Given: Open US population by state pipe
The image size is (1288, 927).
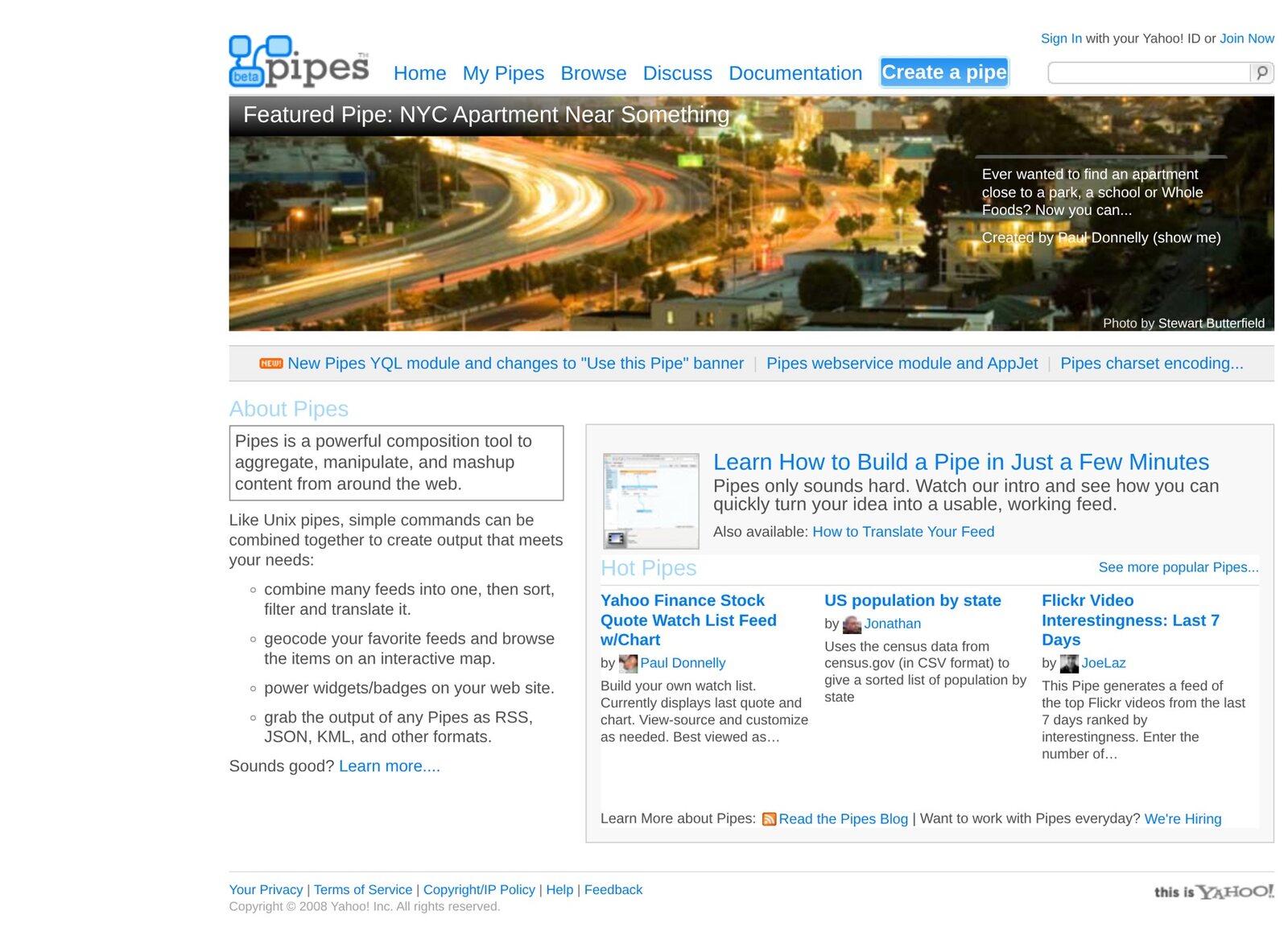Looking at the screenshot, I should pos(913,601).
